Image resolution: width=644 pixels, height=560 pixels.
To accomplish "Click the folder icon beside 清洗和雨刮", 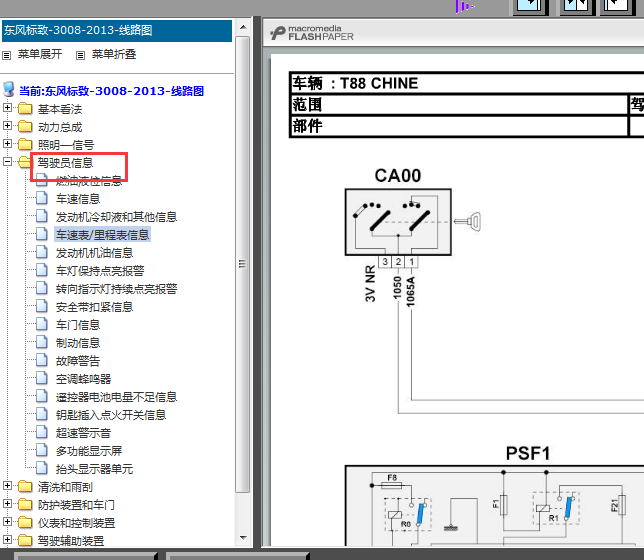I will click(25, 487).
